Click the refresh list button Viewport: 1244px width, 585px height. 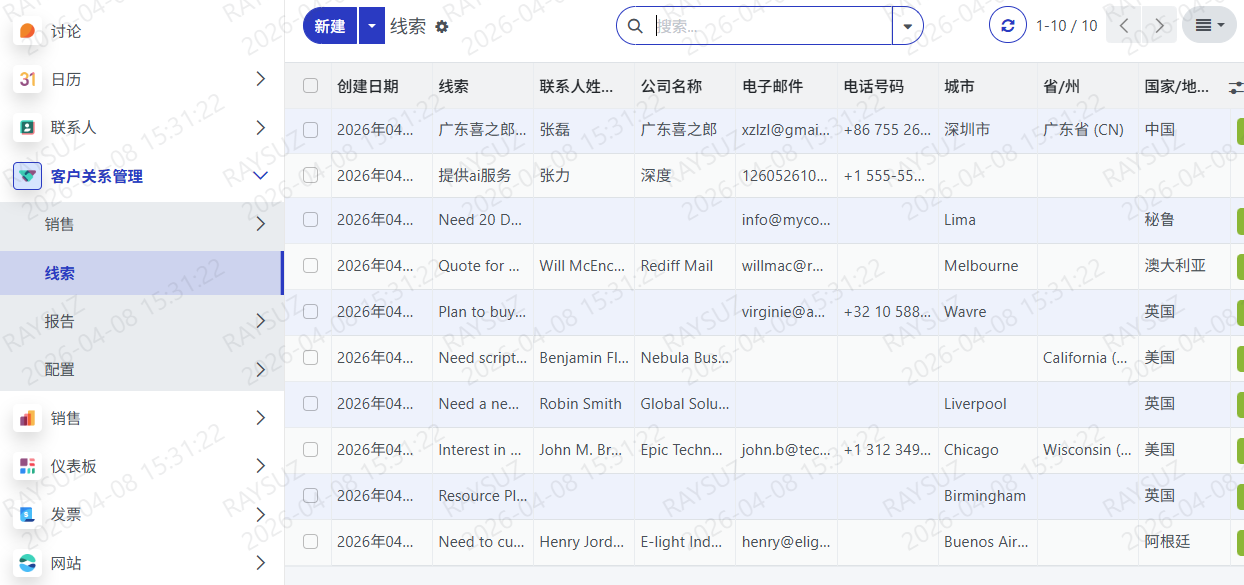(1008, 25)
